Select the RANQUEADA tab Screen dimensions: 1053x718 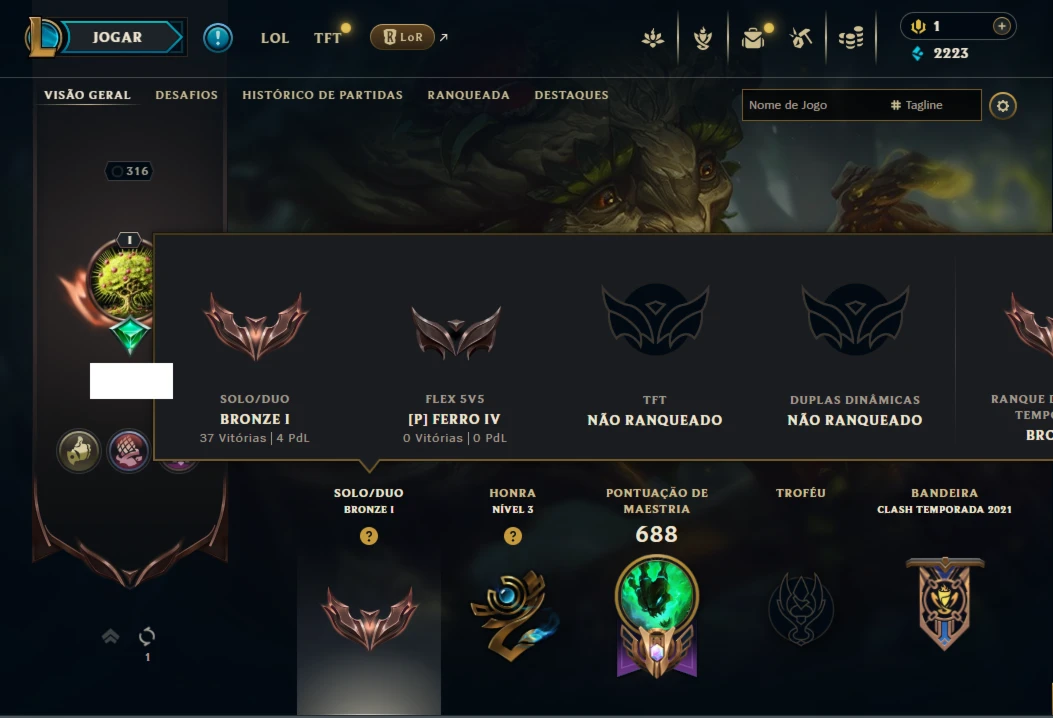coord(468,95)
